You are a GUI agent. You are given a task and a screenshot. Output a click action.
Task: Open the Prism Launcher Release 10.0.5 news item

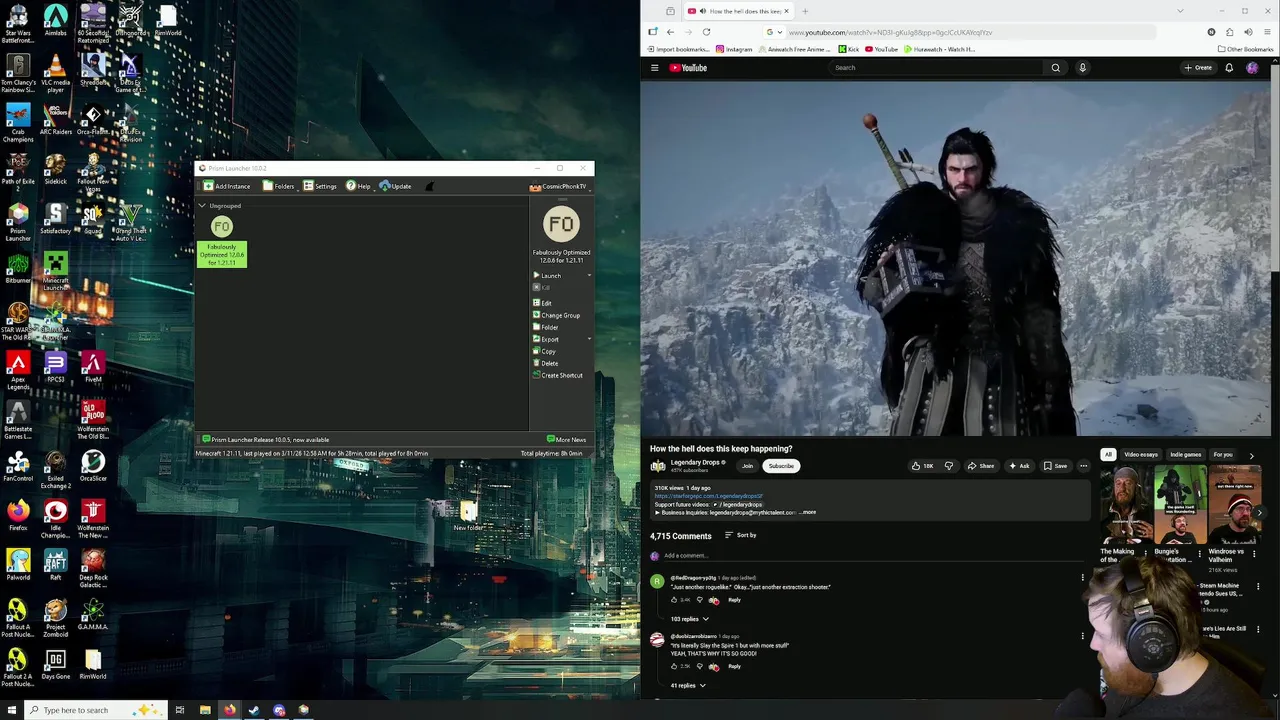(x=265, y=440)
